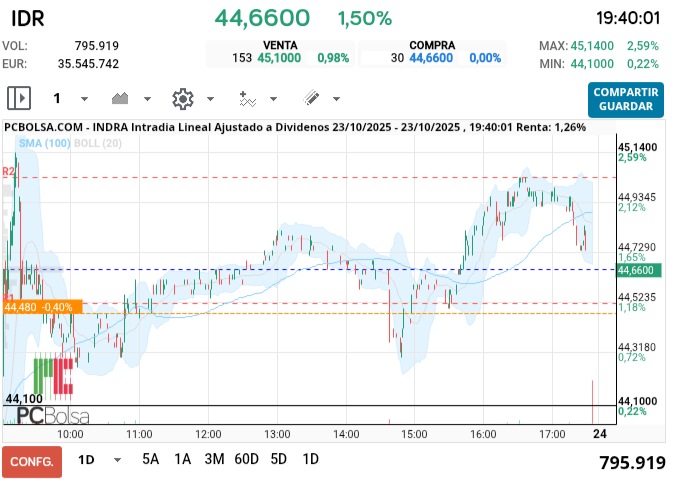
Task: Expand the 1D period dropdown arrow
Action: (x=117, y=460)
